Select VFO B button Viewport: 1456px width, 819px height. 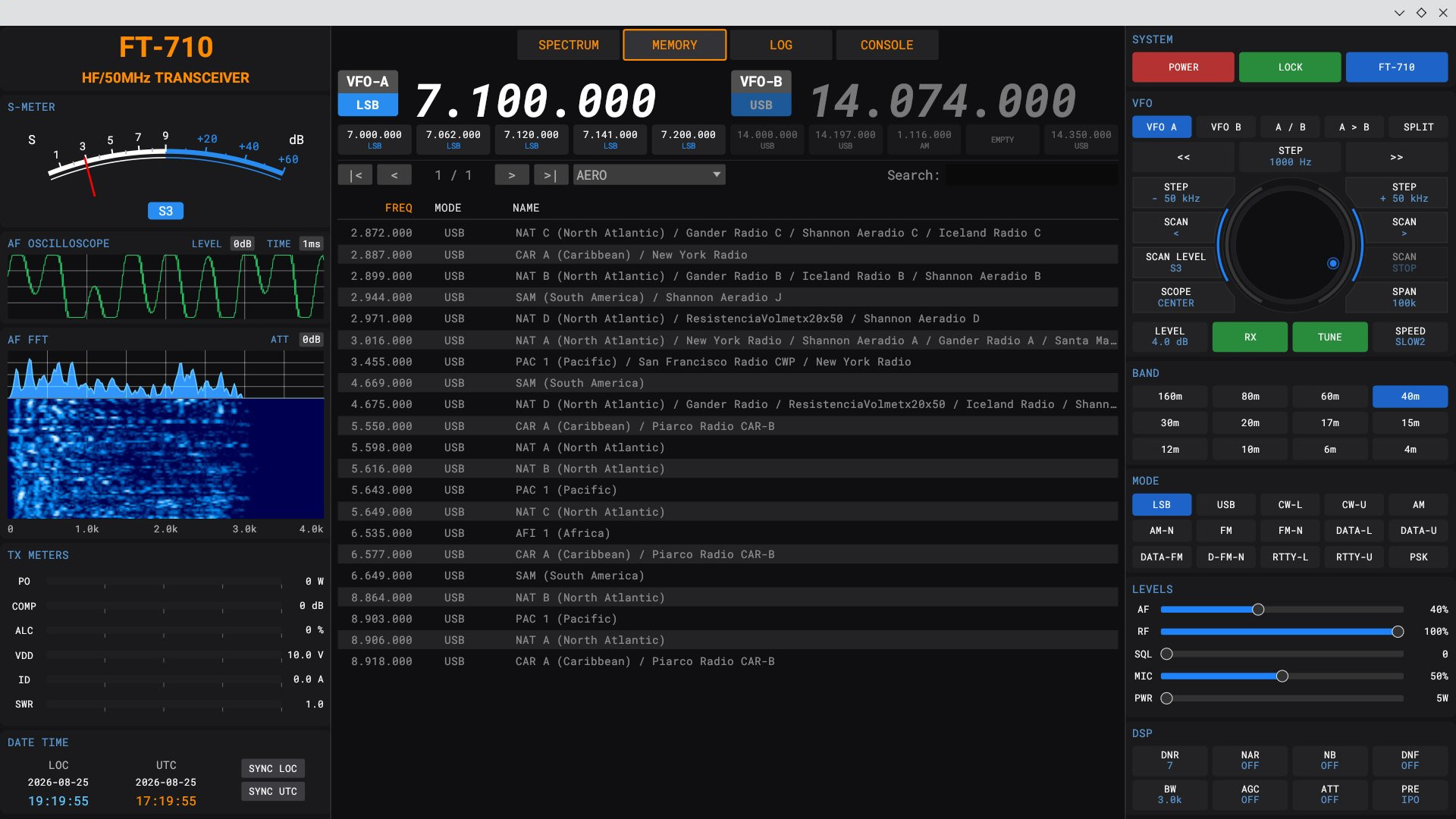1225,127
